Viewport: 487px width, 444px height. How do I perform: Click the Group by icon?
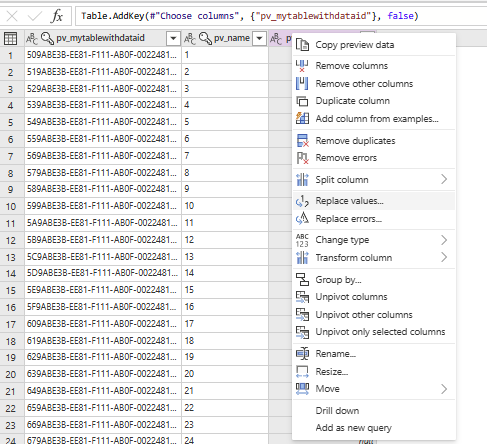302,279
